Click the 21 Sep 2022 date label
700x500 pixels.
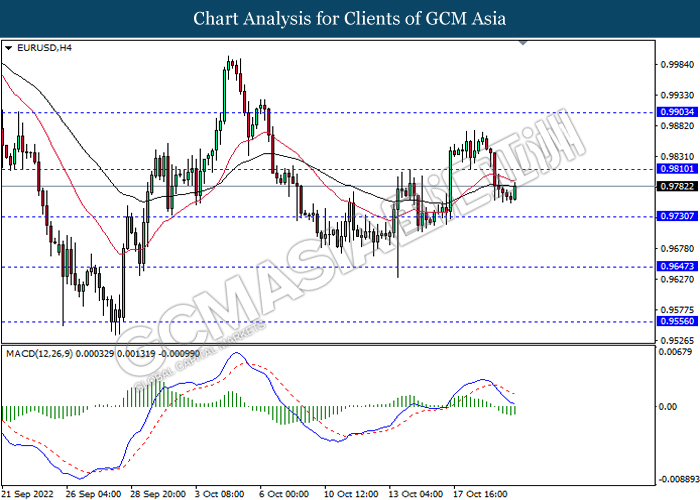point(28,494)
